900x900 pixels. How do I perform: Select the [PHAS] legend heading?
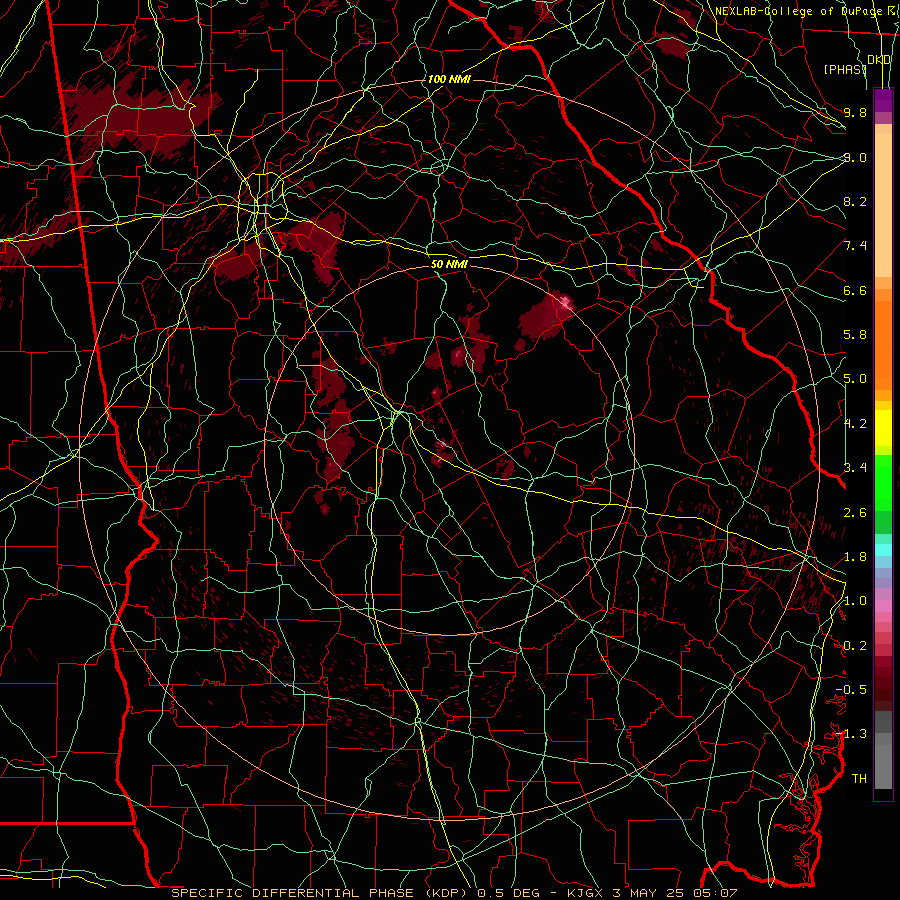coord(845,69)
